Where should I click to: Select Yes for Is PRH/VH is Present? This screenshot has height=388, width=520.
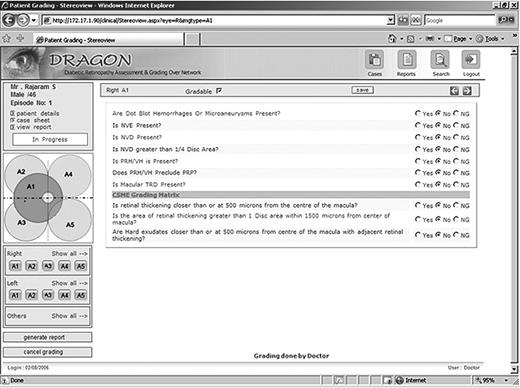click(x=417, y=161)
